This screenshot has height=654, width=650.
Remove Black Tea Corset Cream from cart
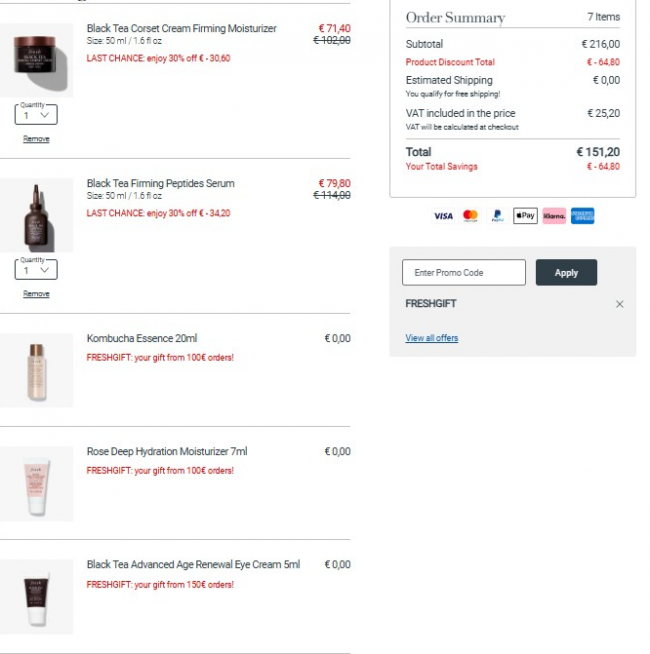(36, 139)
